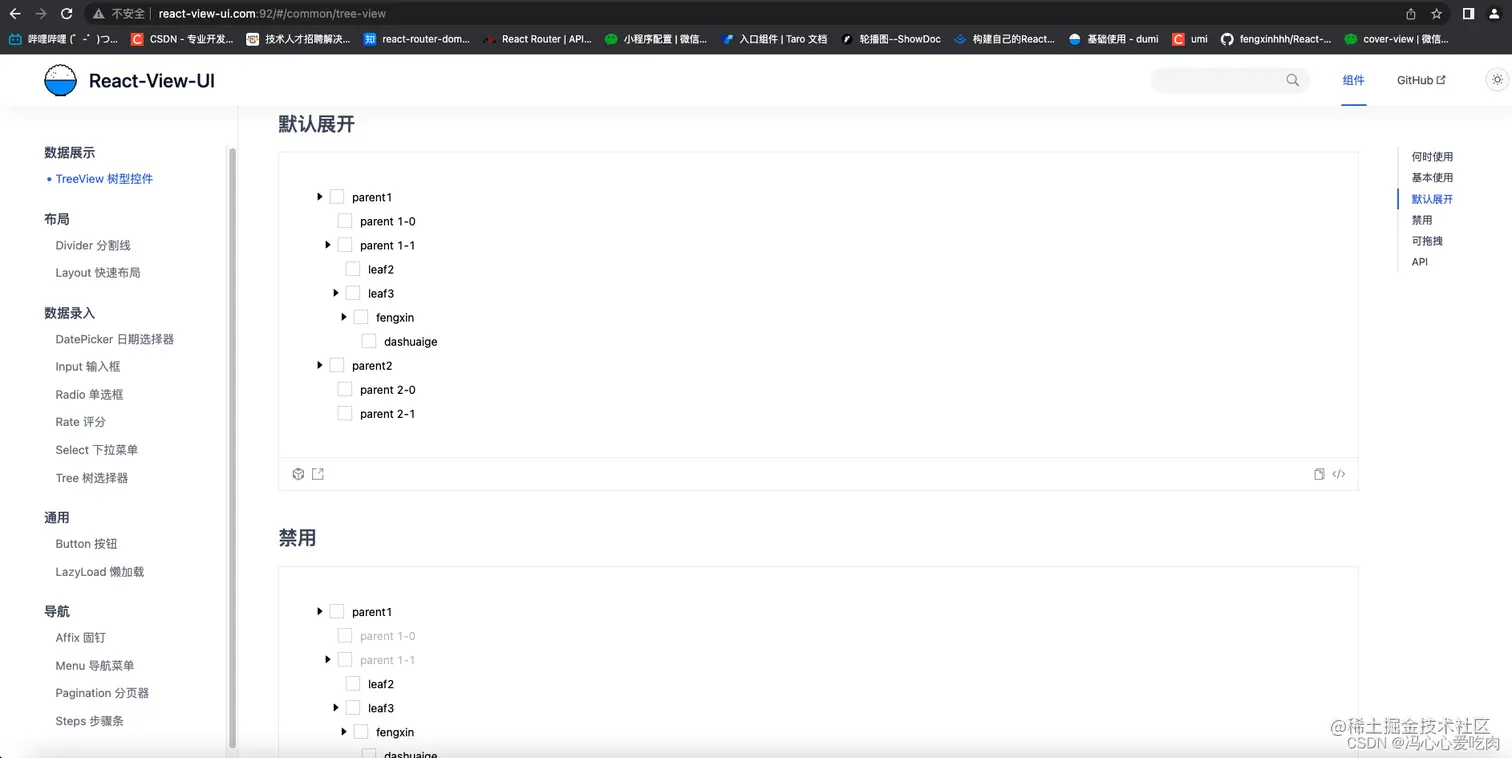Image resolution: width=1512 pixels, height=758 pixels.
Task: Open the browser side panel icon
Action: 1468,14
